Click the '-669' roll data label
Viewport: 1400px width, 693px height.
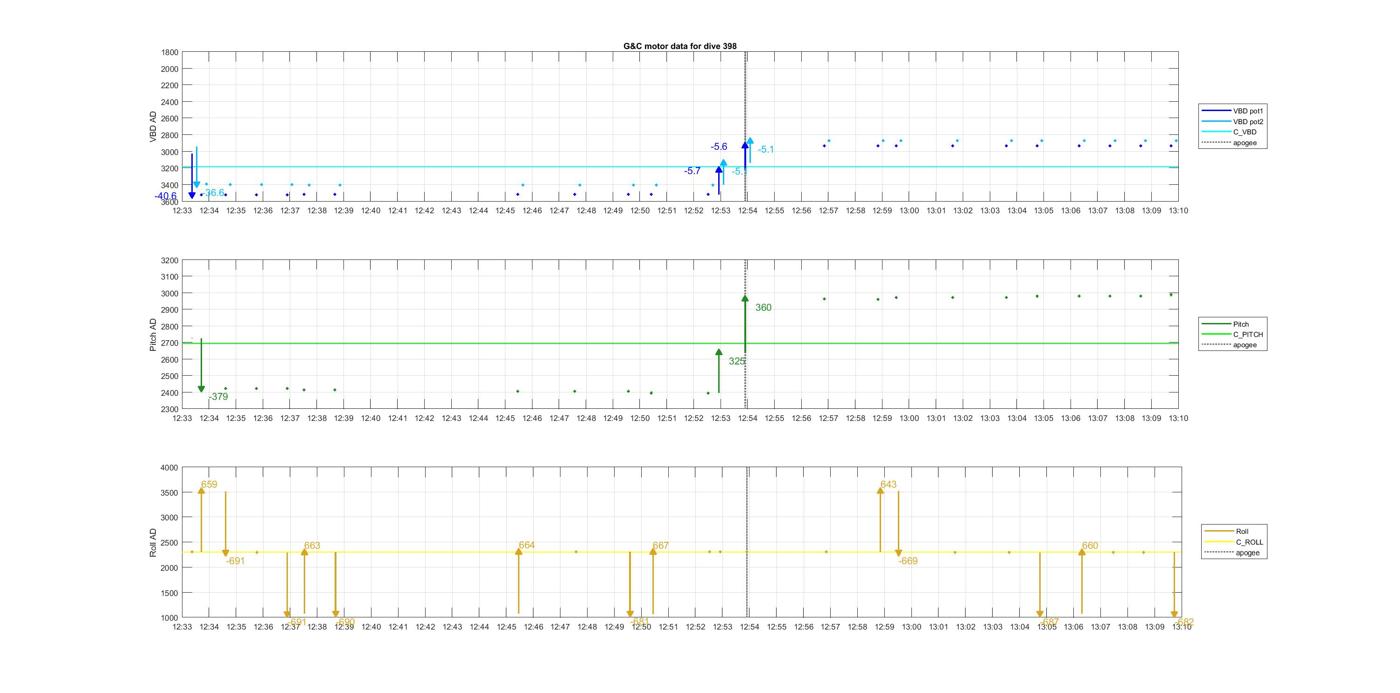[908, 561]
